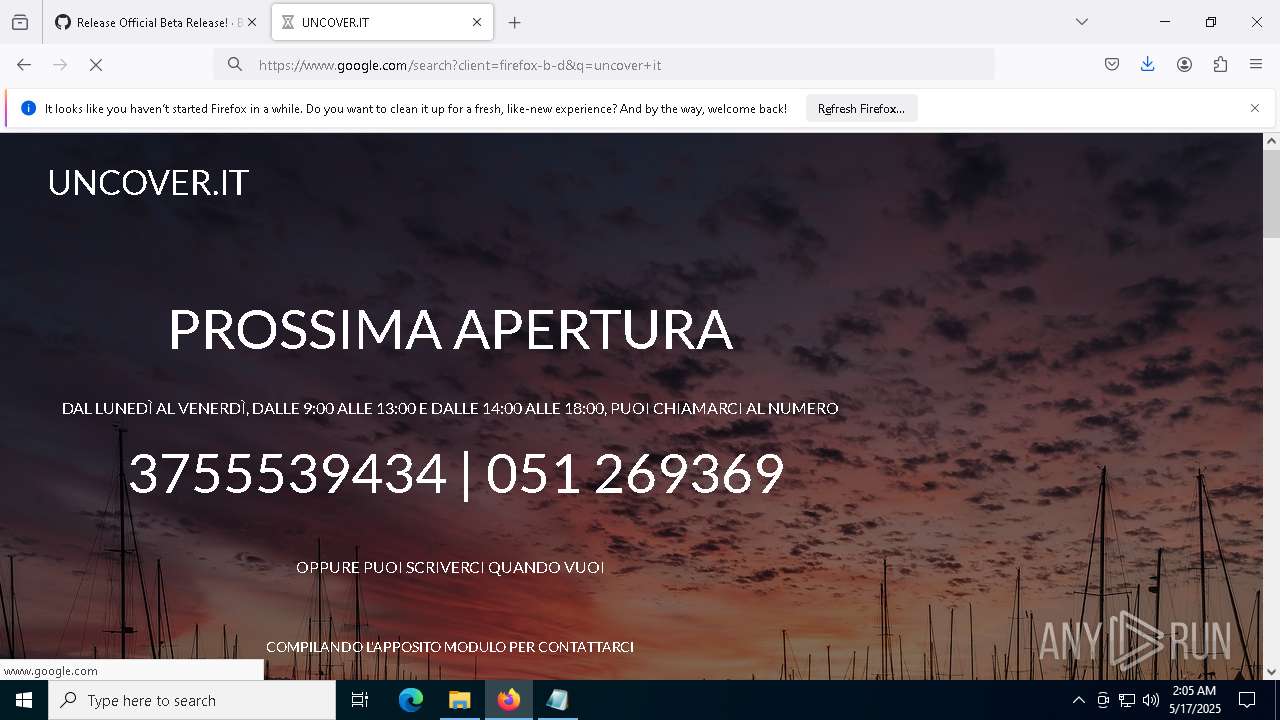Image resolution: width=1280 pixels, height=720 pixels.
Task: Go back to previous page
Action: (x=24, y=65)
